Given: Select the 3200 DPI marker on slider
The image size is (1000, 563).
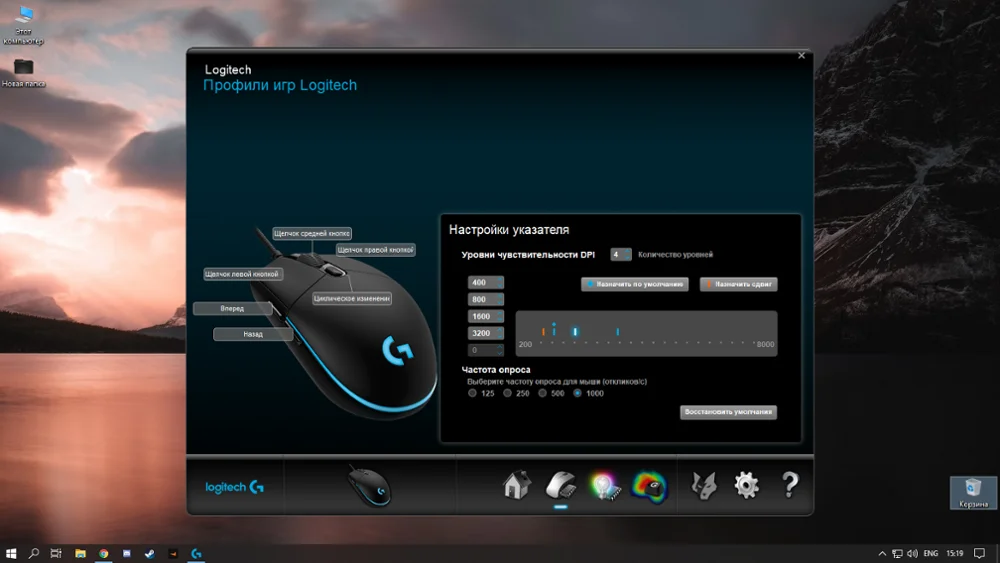Looking at the screenshot, I should click(618, 332).
